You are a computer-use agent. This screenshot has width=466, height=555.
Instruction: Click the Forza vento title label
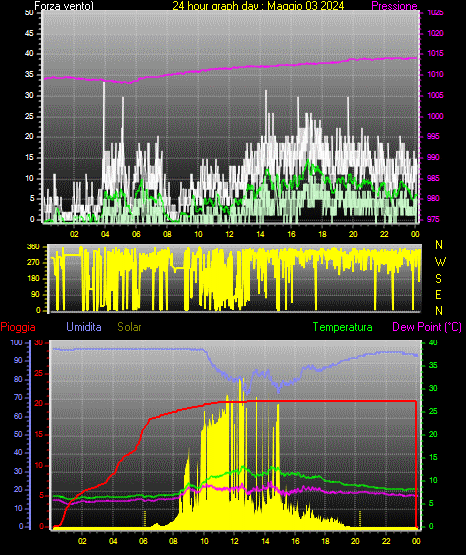click(64, 6)
